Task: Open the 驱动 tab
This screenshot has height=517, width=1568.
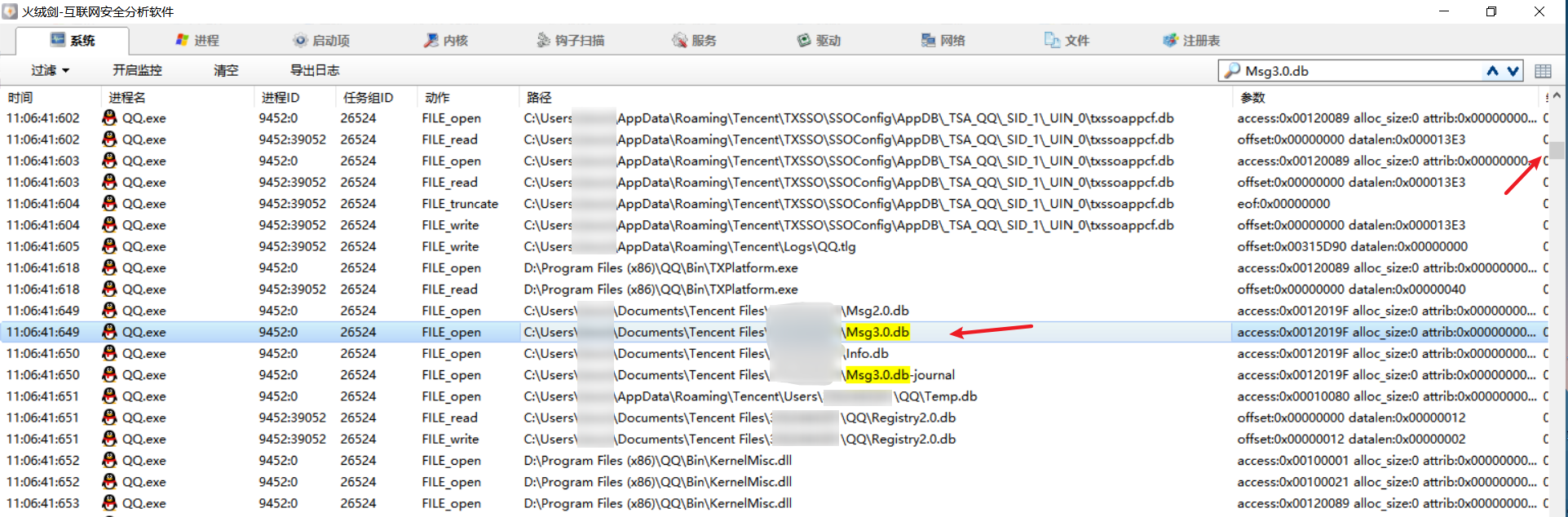Action: point(819,40)
